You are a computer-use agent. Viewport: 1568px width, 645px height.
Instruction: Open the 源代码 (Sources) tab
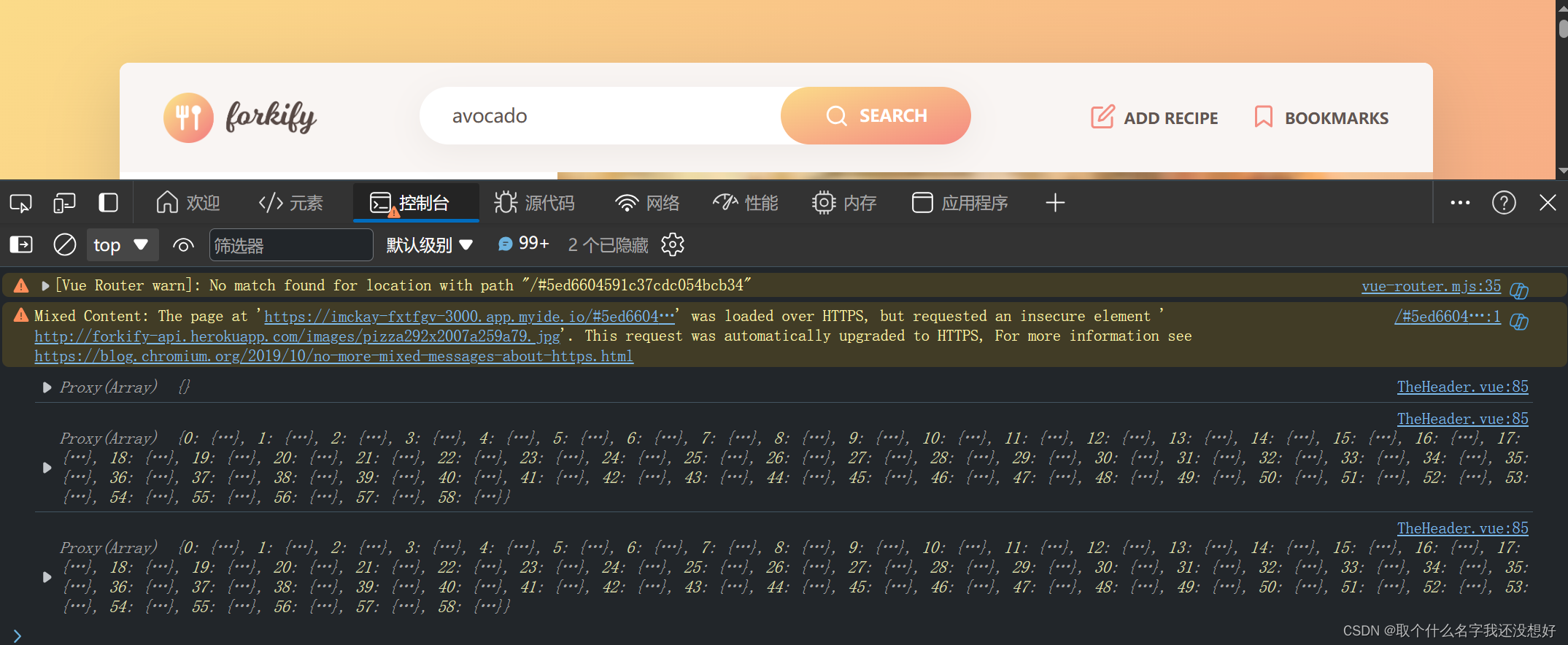pyautogui.click(x=535, y=203)
